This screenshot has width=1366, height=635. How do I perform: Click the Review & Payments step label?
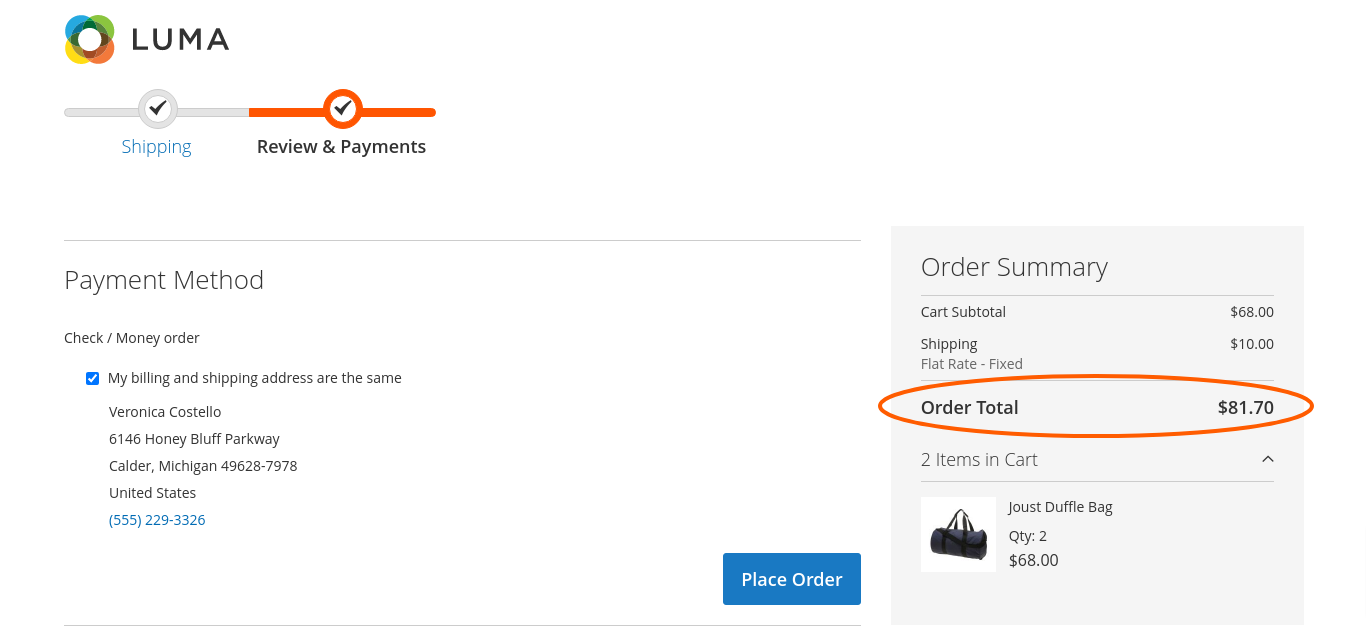click(341, 146)
